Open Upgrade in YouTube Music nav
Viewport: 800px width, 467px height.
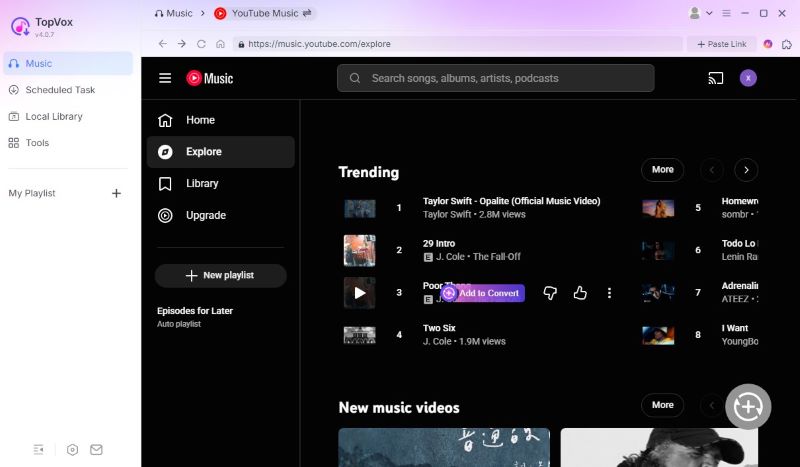tap(220, 215)
